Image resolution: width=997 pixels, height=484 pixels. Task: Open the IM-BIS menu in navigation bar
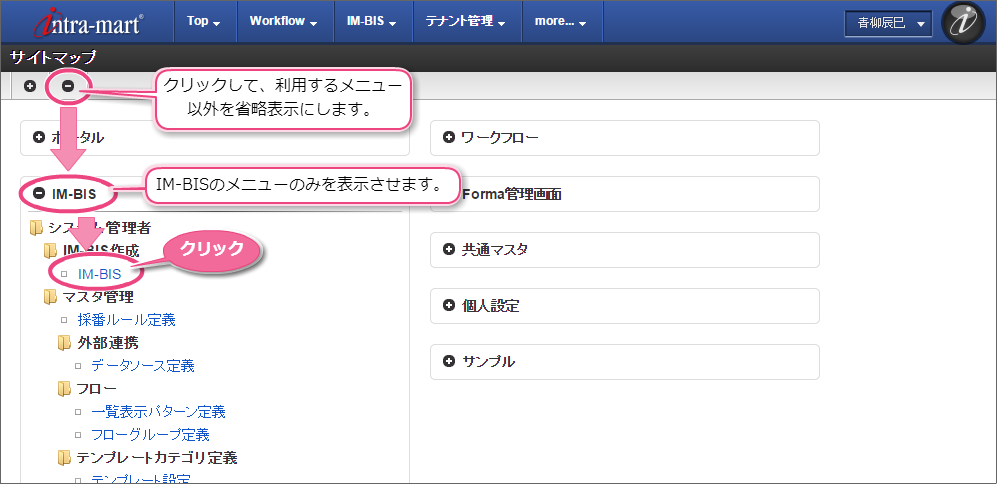[x=372, y=21]
